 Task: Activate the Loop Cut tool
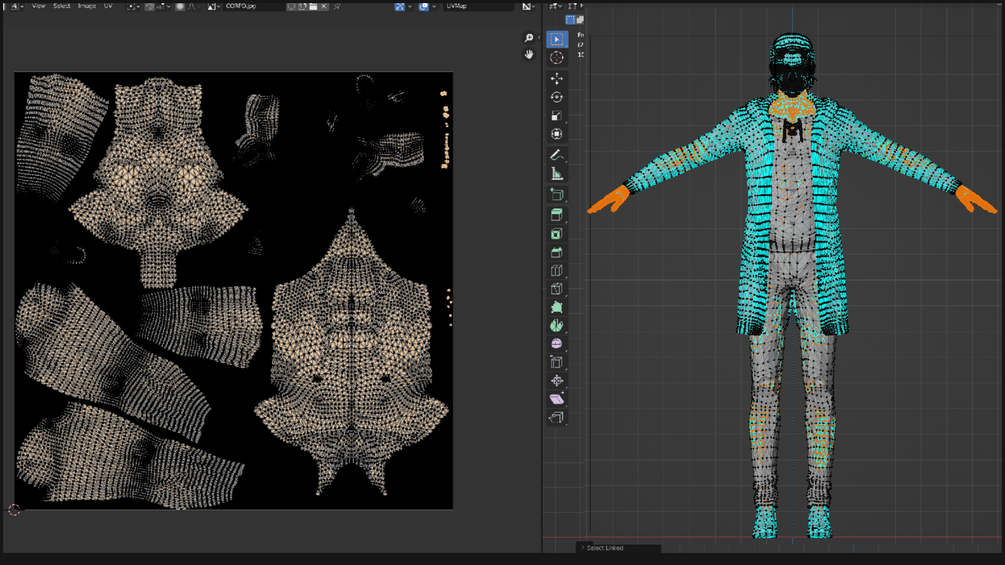point(557,270)
